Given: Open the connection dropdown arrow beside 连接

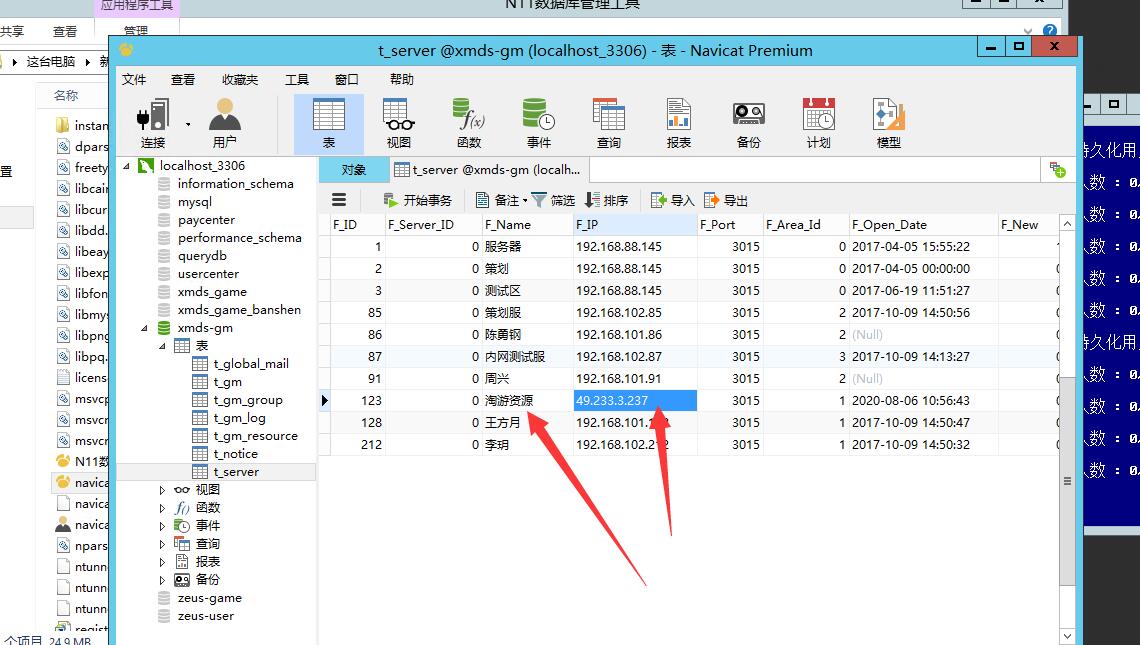Looking at the screenshot, I should (187, 125).
